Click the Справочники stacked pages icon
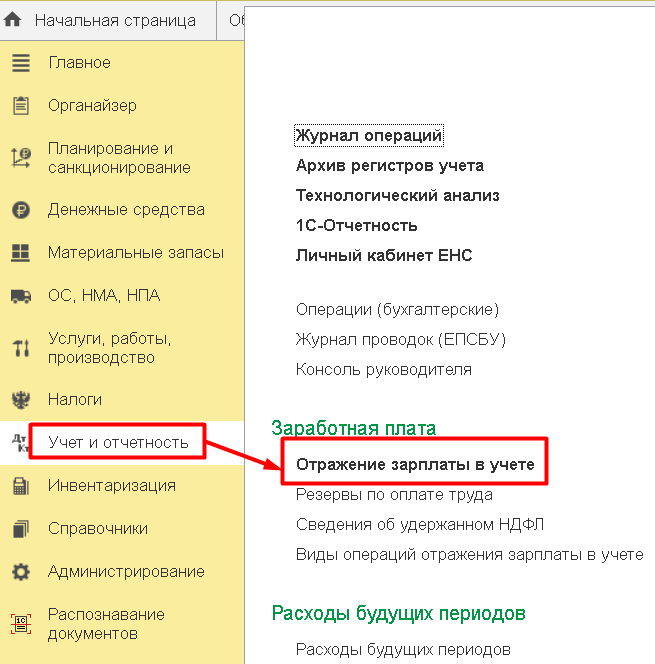This screenshot has height=664, width=655. (x=21, y=529)
